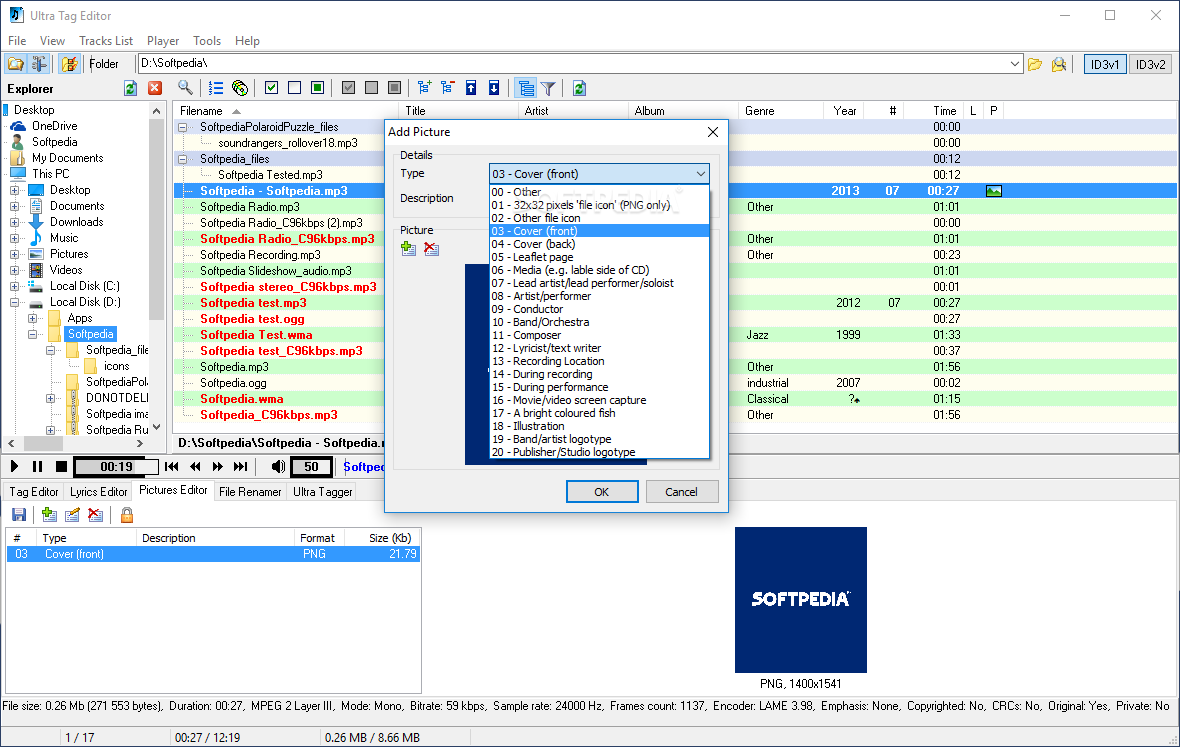
Task: Click the expand all tree icon with green plus
Action: pyautogui.click(x=424, y=88)
